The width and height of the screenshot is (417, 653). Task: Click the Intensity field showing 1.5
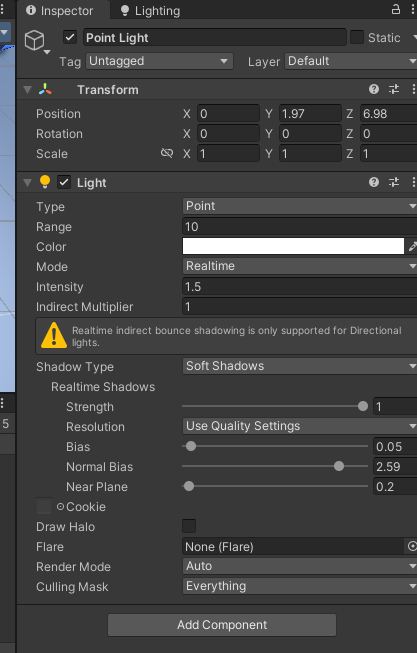(x=300, y=287)
